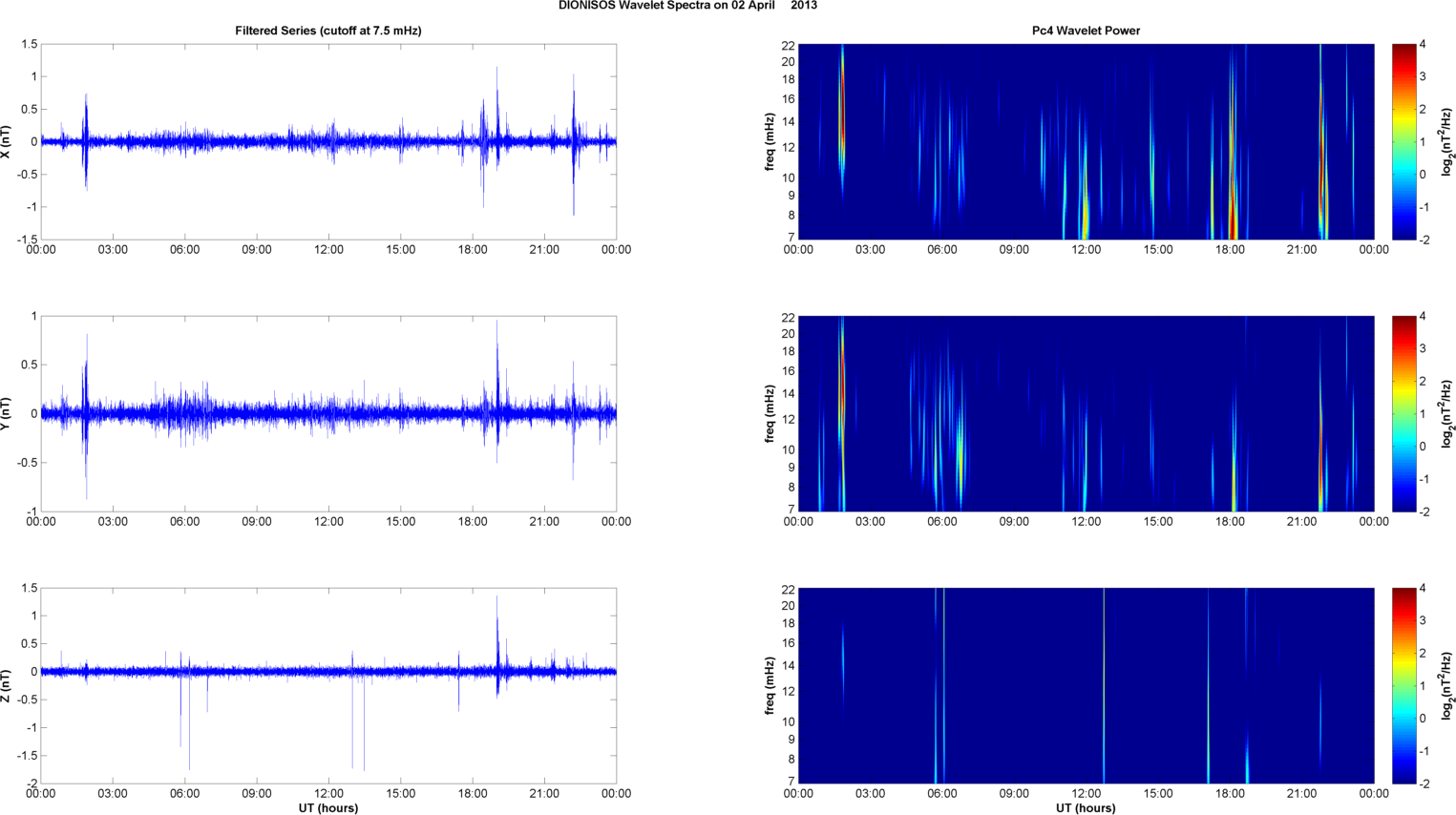Click the "0" tick on the middle colorbar

(x=1423, y=447)
